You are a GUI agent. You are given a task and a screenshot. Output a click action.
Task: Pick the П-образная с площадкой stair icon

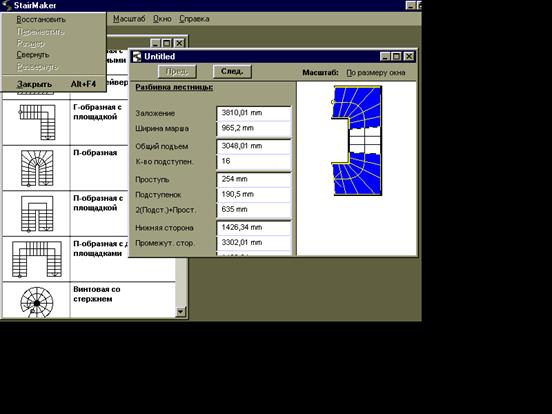37,214
